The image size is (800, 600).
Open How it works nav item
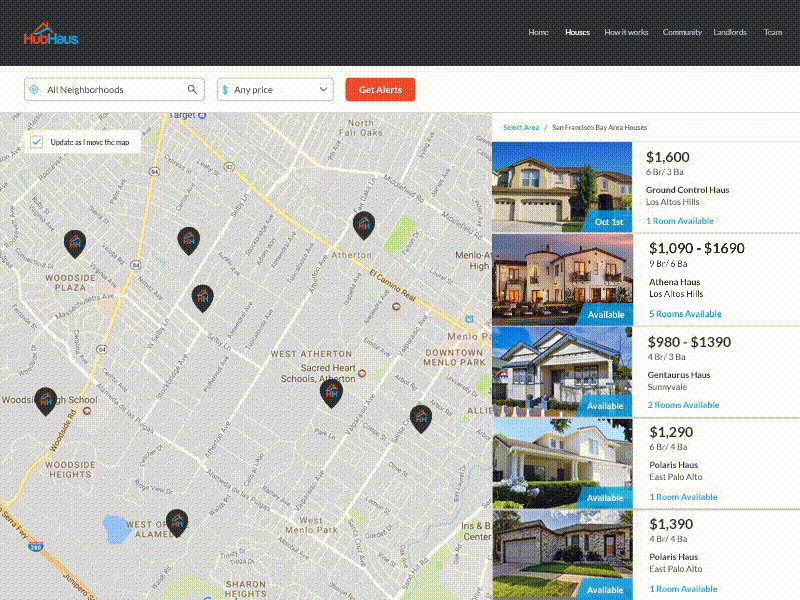coord(626,32)
